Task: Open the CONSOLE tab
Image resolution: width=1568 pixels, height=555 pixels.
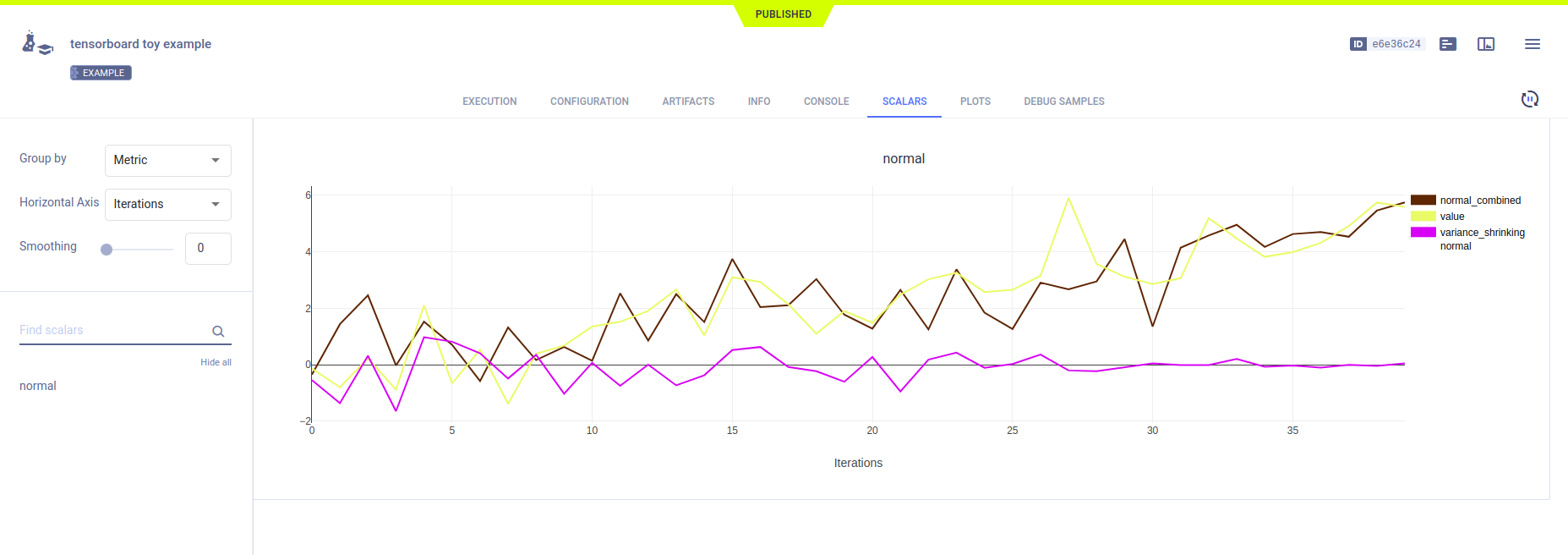Action: (826, 102)
